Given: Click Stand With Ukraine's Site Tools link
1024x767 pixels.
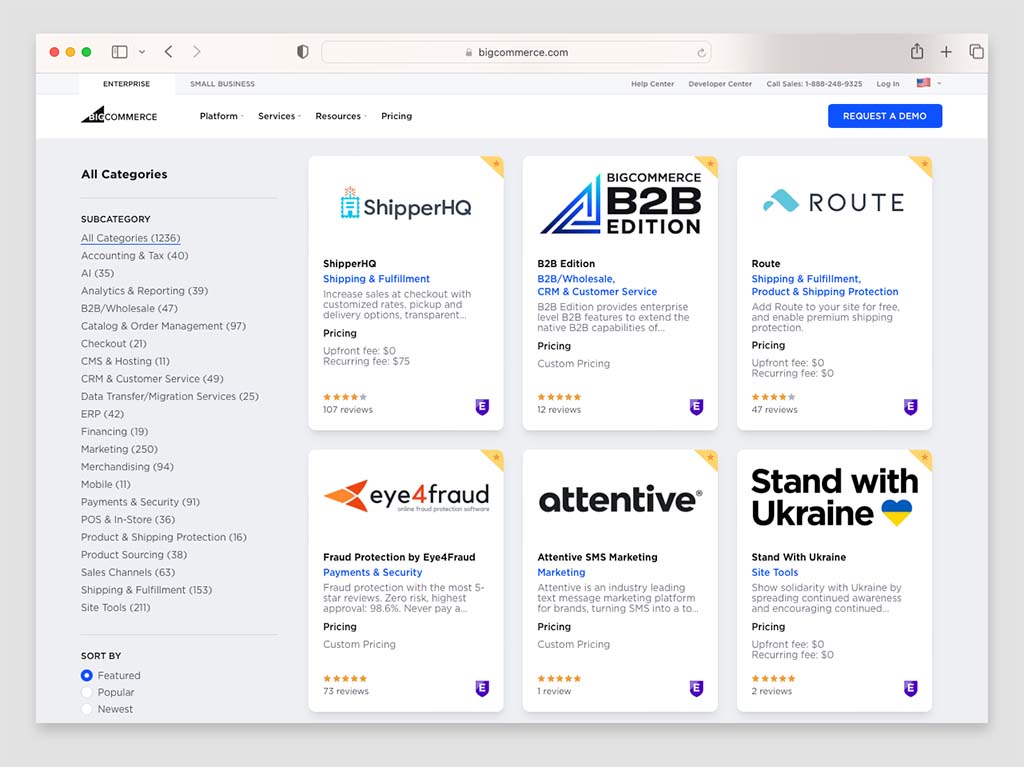Looking at the screenshot, I should point(775,572).
